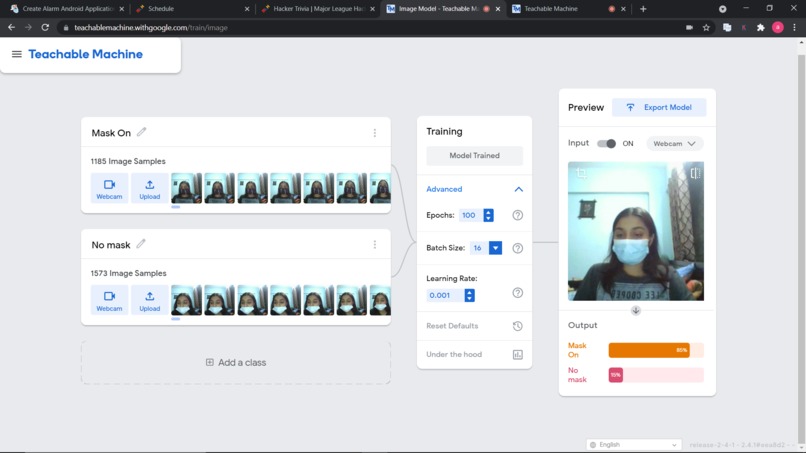
Task: Click the Epochs value field
Action: [470, 215]
